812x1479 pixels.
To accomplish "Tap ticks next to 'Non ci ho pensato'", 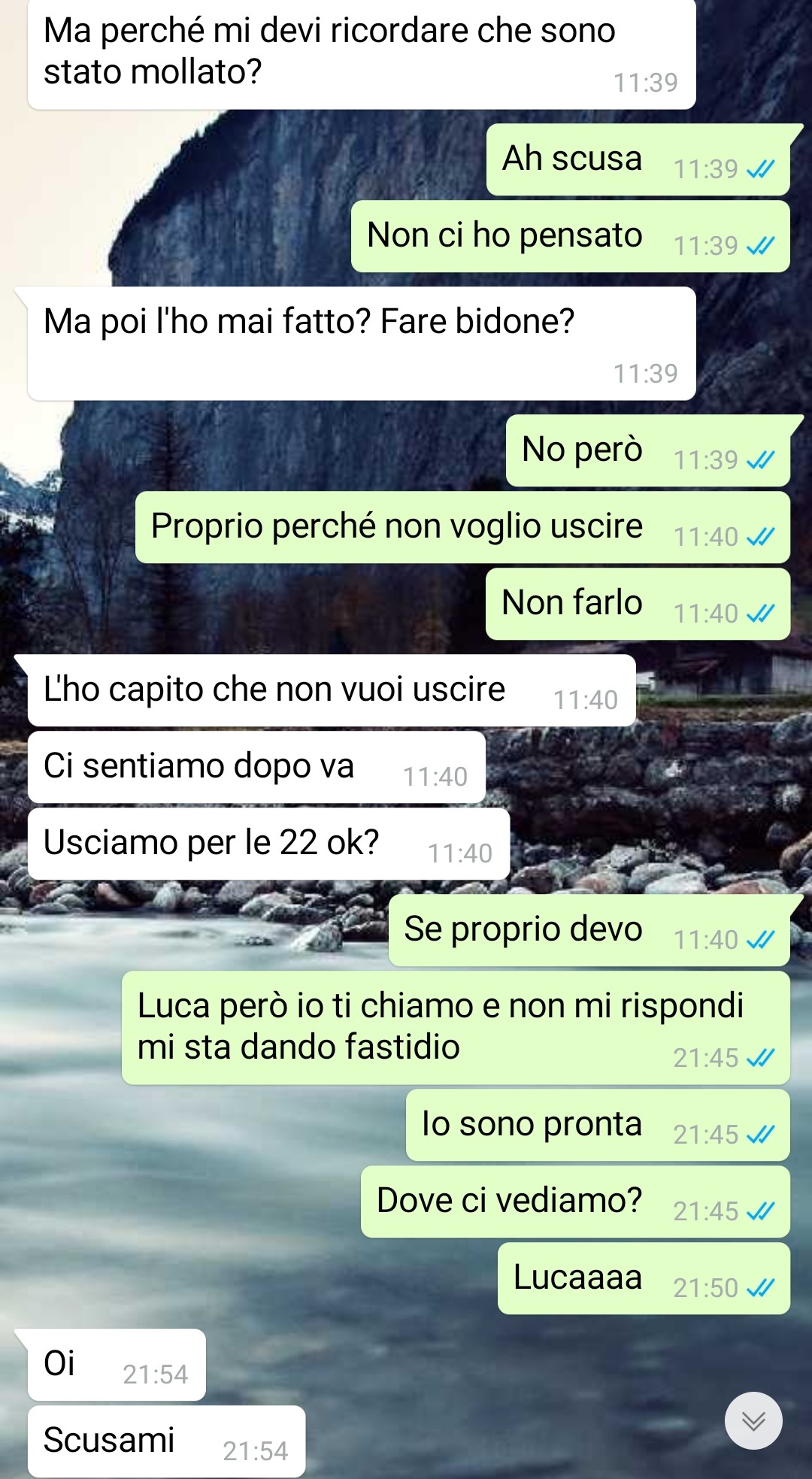I will pos(760,247).
